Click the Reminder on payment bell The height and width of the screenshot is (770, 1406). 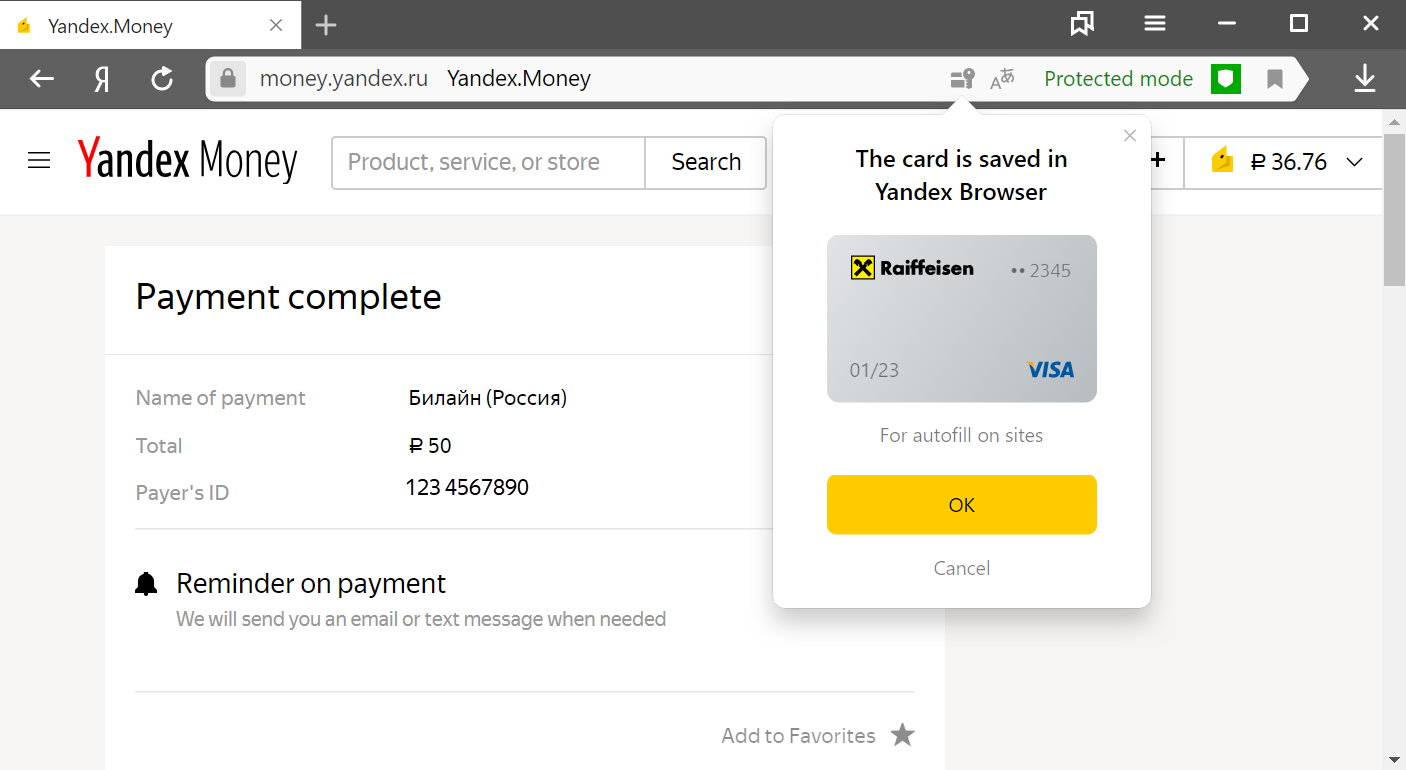click(x=146, y=584)
